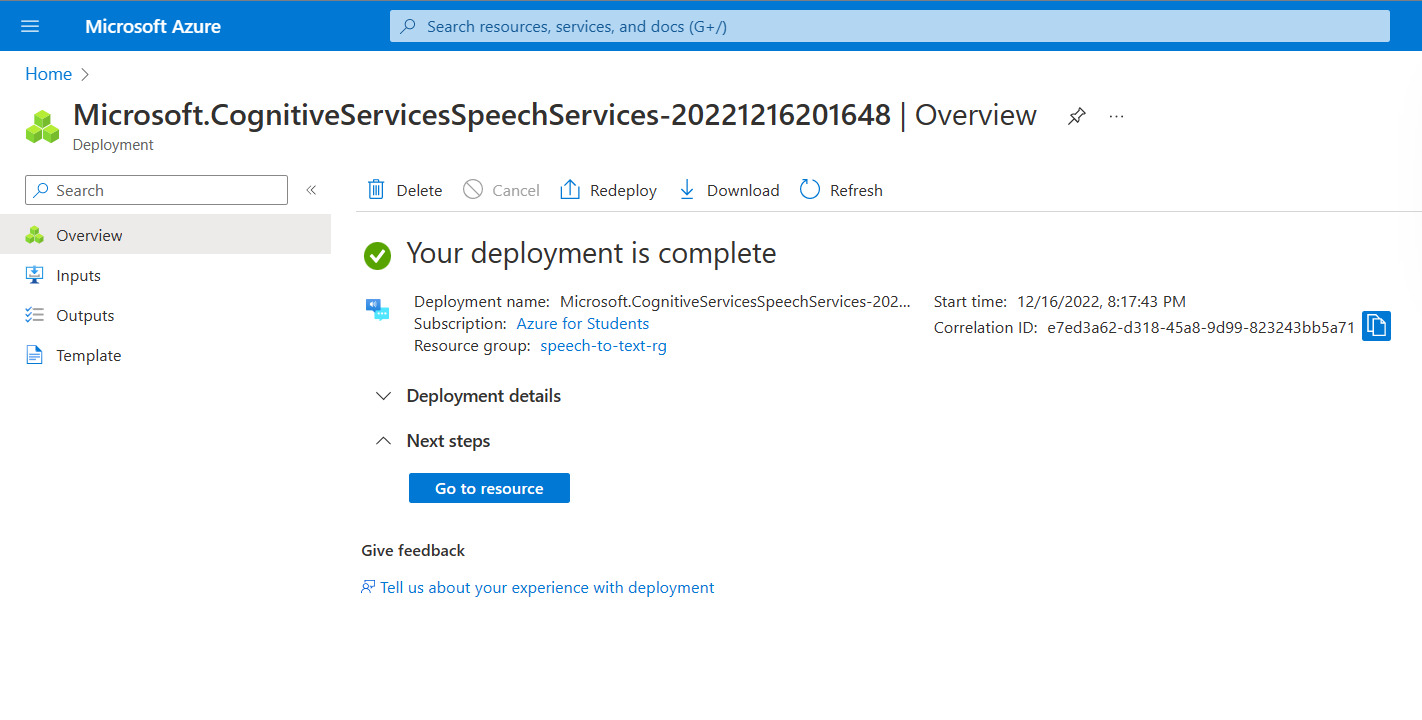Open the ellipsis menu next to Overview title

click(x=1116, y=116)
